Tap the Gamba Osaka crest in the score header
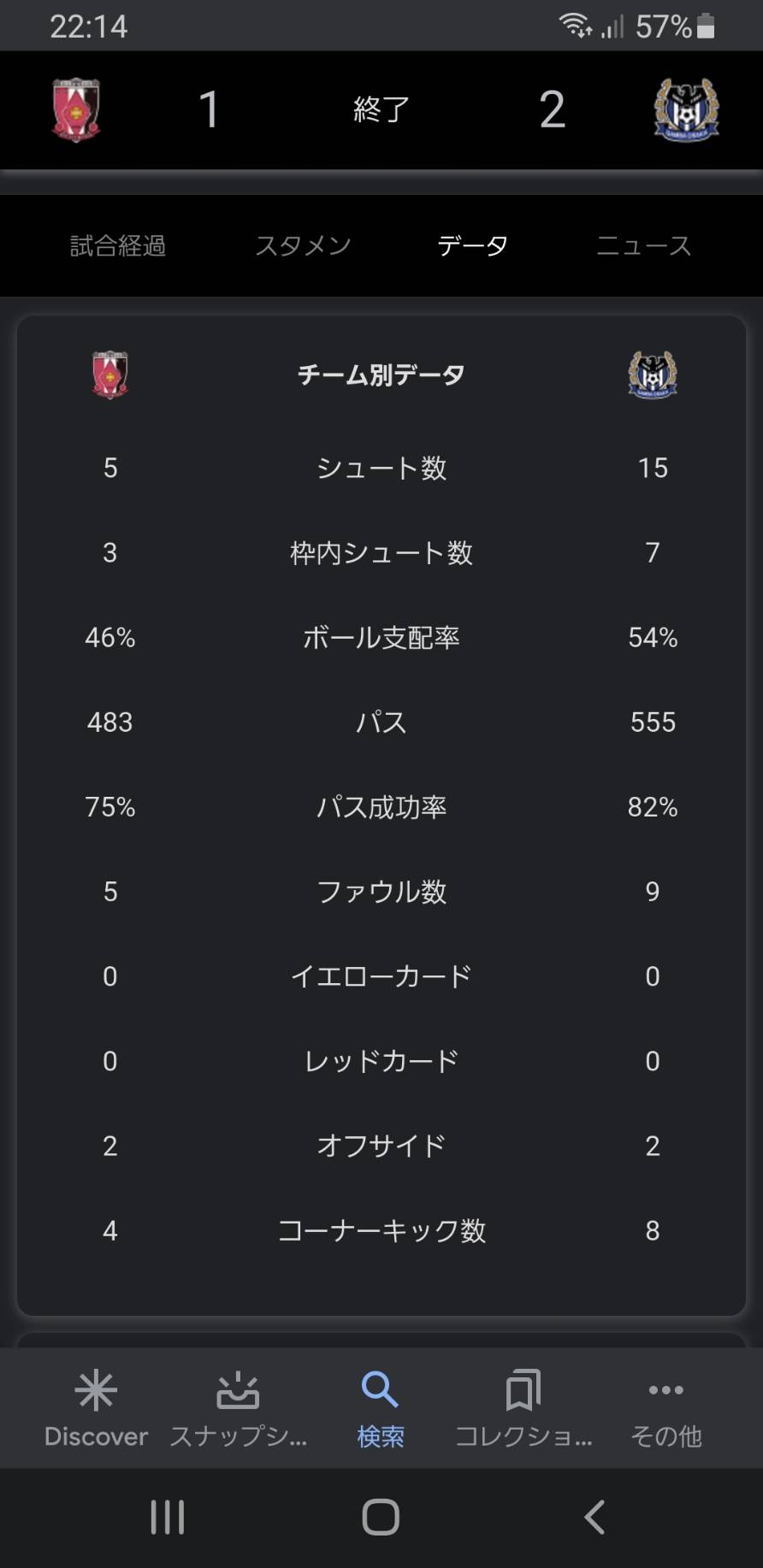Image resolution: width=763 pixels, height=1568 pixels. pos(687,109)
